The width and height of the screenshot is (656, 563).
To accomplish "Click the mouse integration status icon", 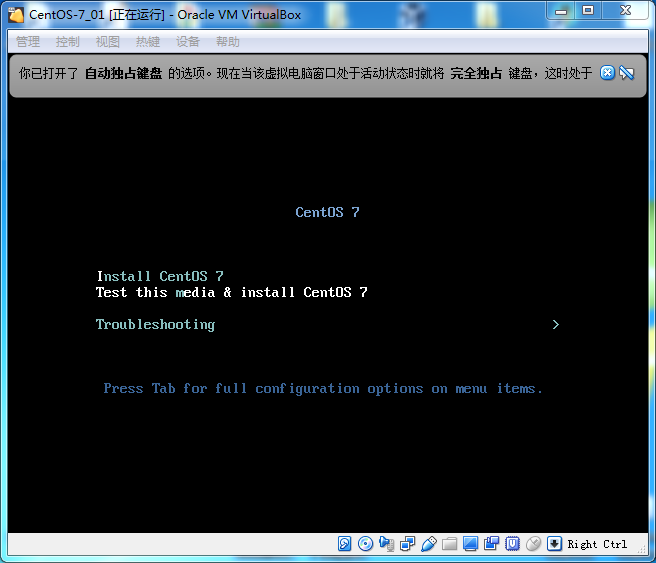I will (x=533, y=544).
